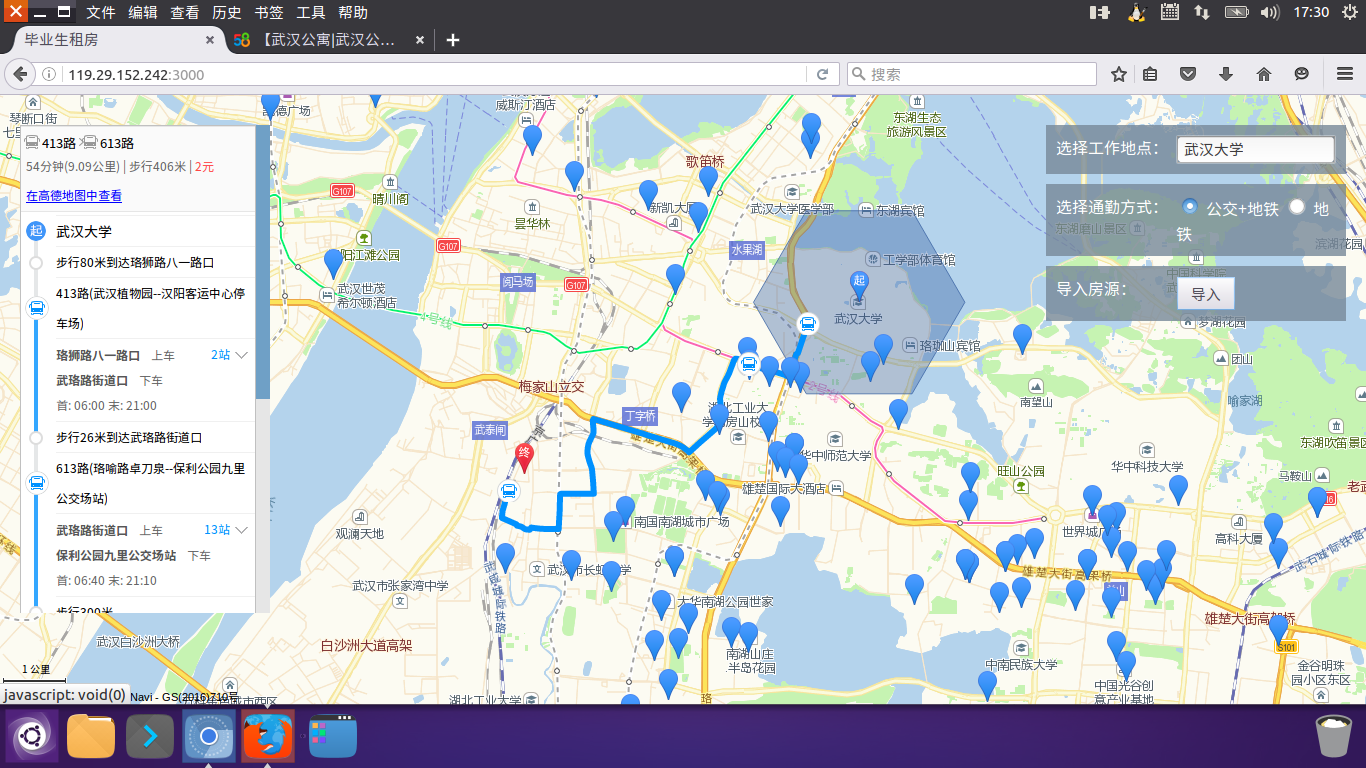Viewport: 1366px width, 768px height.
Task: Open the 查看 menu
Action: 185,12
